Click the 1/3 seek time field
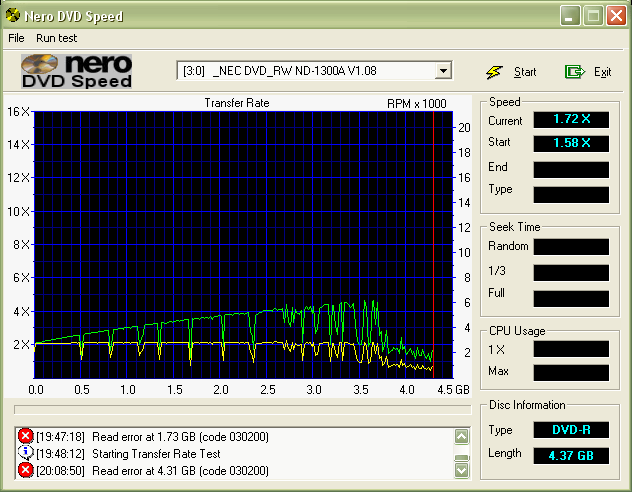Viewport: 632px width, 492px height. 571,273
